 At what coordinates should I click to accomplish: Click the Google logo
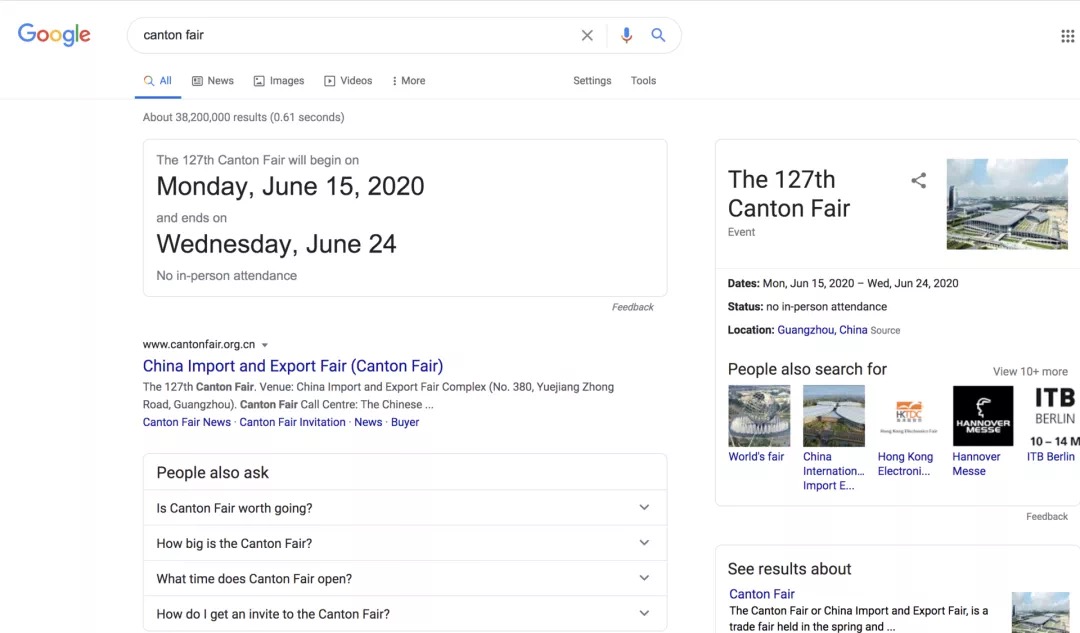click(53, 35)
